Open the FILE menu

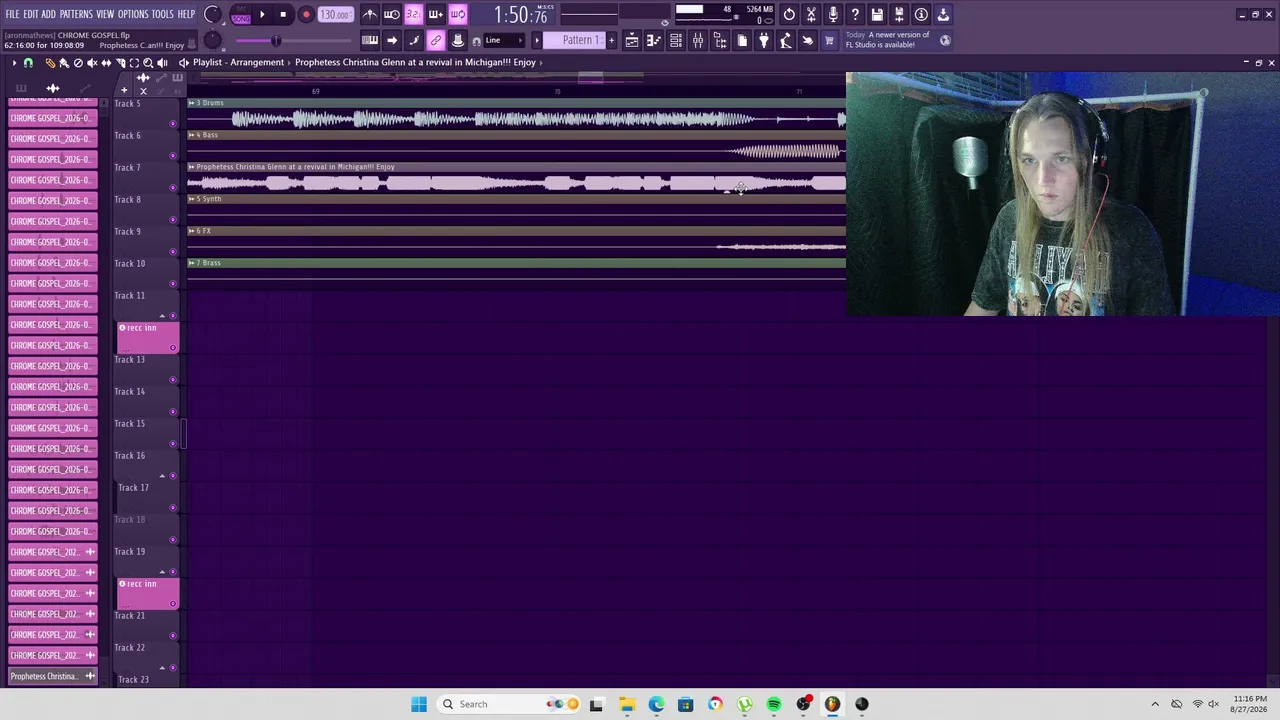pos(13,14)
